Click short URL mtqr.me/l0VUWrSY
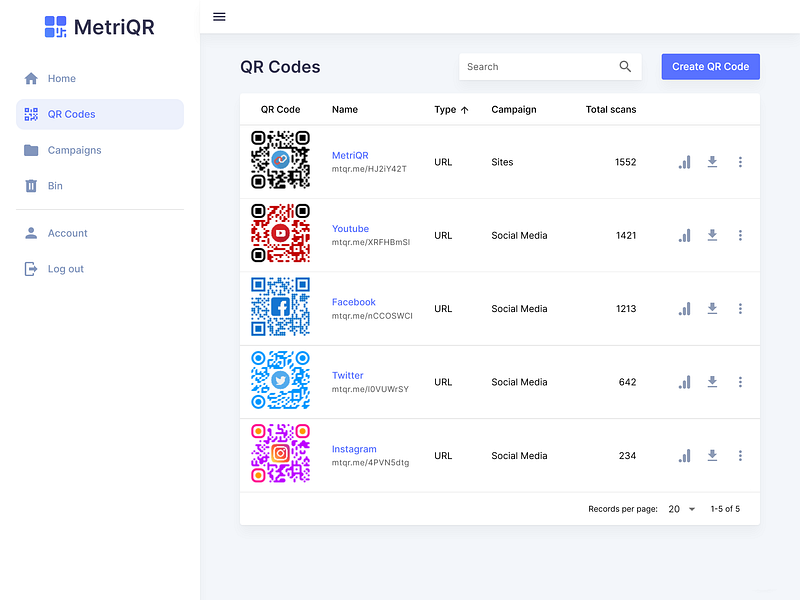800x600 pixels. pos(370,389)
